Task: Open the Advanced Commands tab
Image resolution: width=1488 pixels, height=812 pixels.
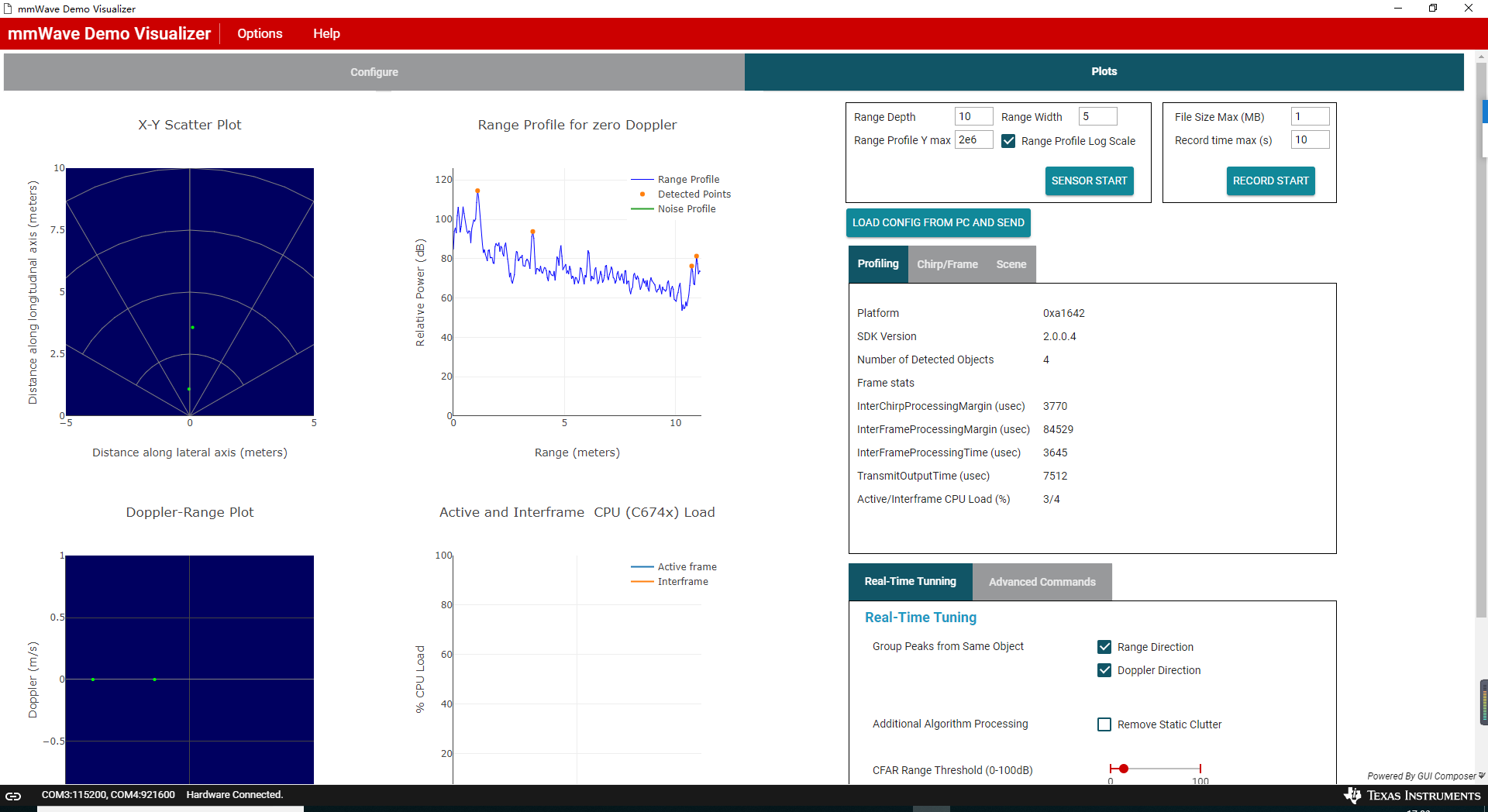Action: tap(1042, 582)
